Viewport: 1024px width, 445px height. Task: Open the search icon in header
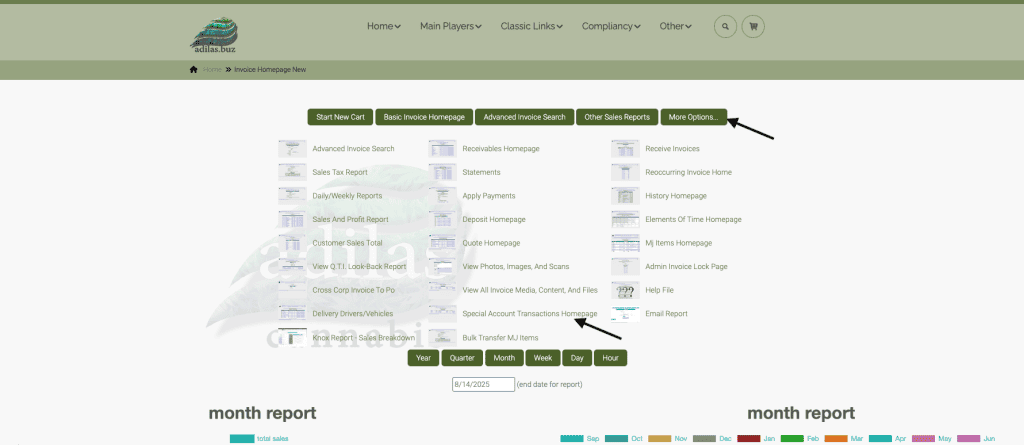(726, 27)
